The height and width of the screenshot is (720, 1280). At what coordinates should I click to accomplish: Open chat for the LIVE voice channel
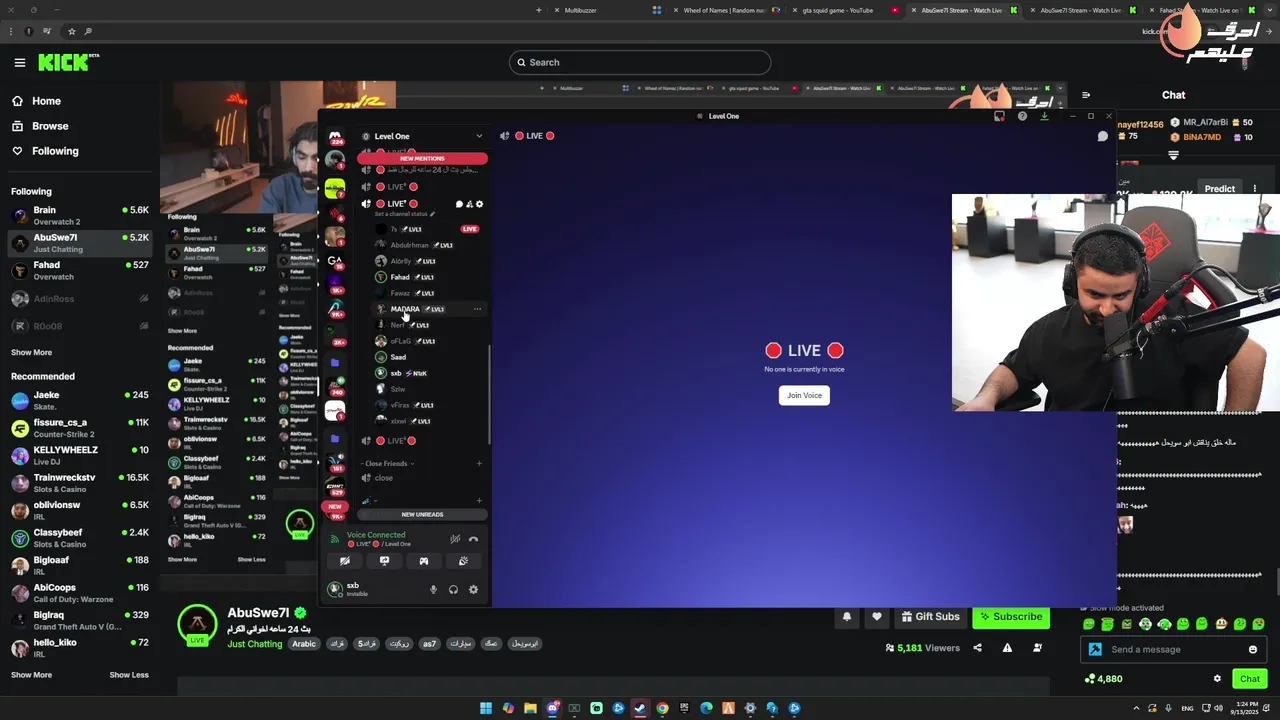click(459, 204)
